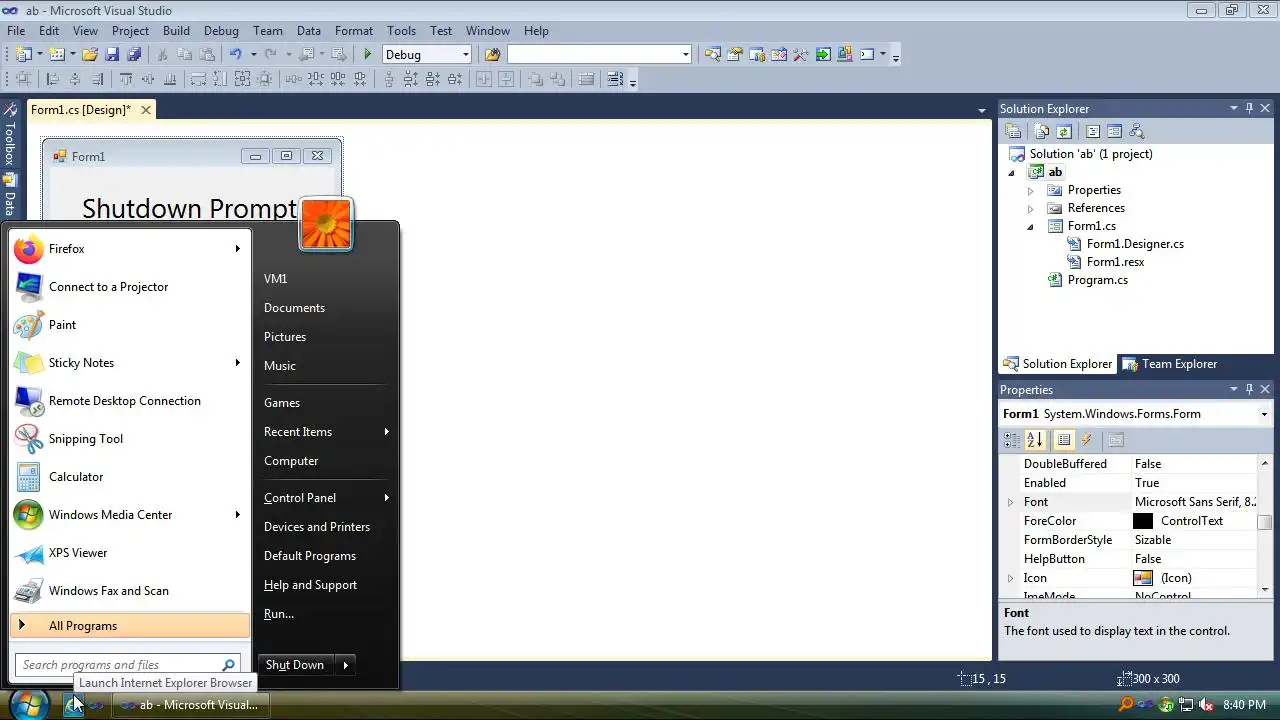Click the Align Lefts layout icon
The height and width of the screenshot is (720, 1280).
tap(52, 80)
